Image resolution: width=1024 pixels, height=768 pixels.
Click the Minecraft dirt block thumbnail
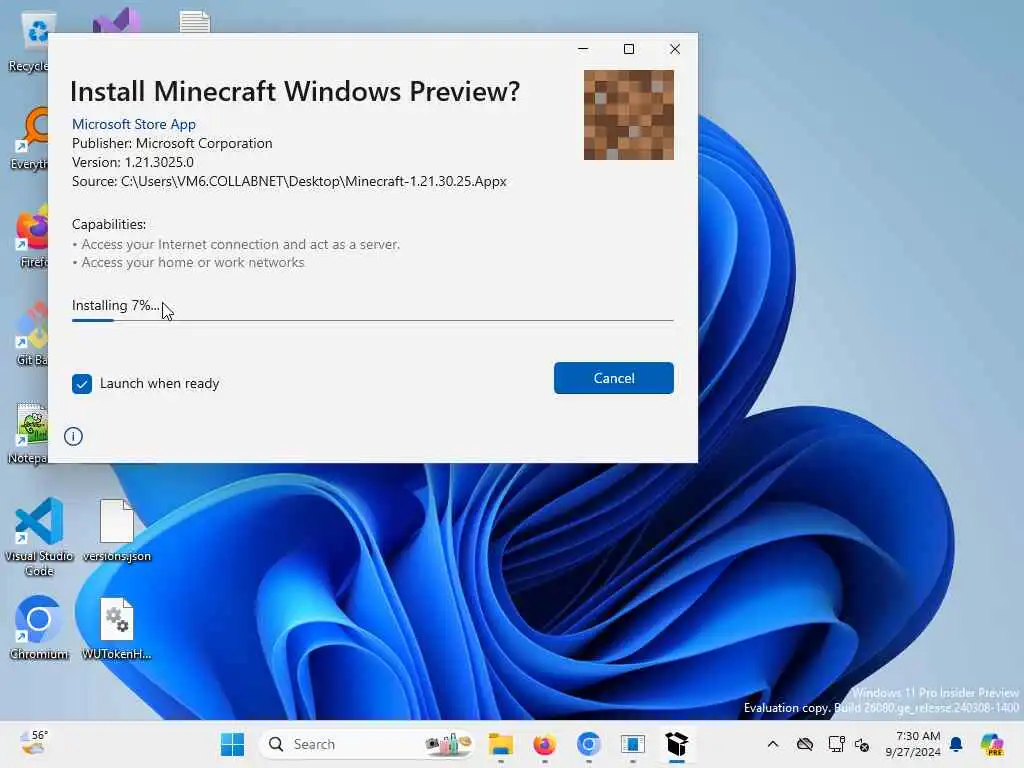[x=628, y=115]
